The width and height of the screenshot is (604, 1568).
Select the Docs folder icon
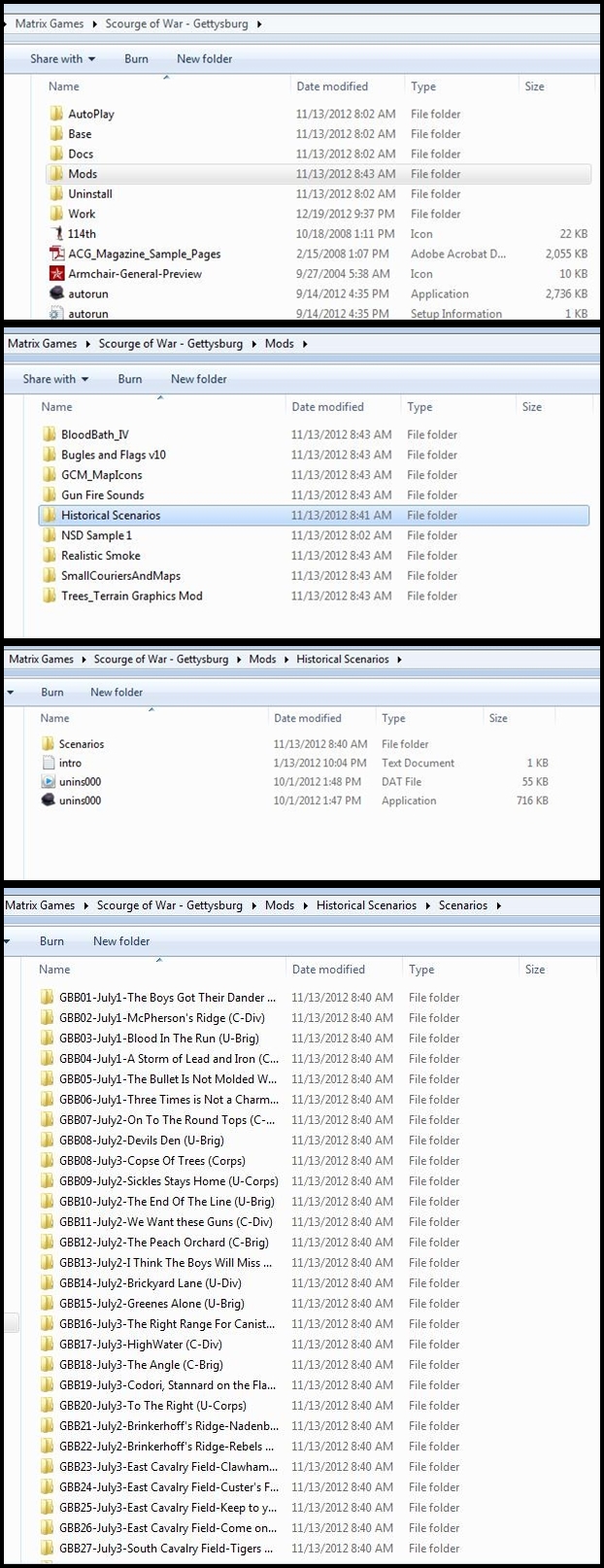click(56, 153)
